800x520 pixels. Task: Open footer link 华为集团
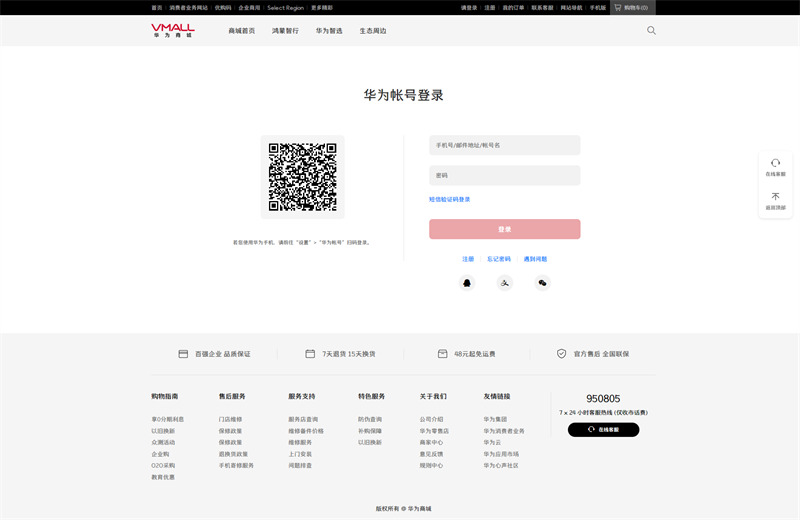pos(495,419)
